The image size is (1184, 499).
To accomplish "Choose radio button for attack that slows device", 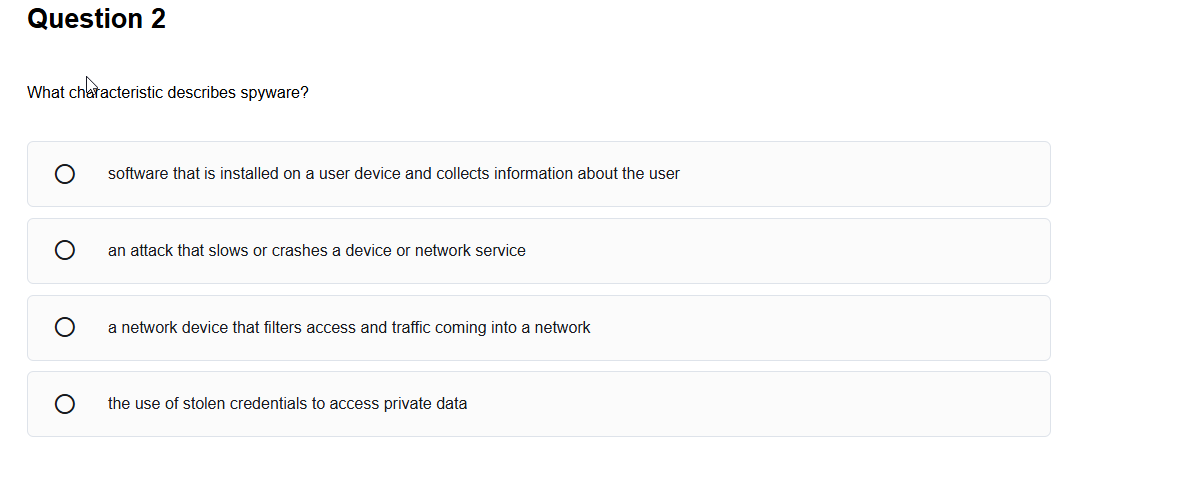I will (x=65, y=251).
